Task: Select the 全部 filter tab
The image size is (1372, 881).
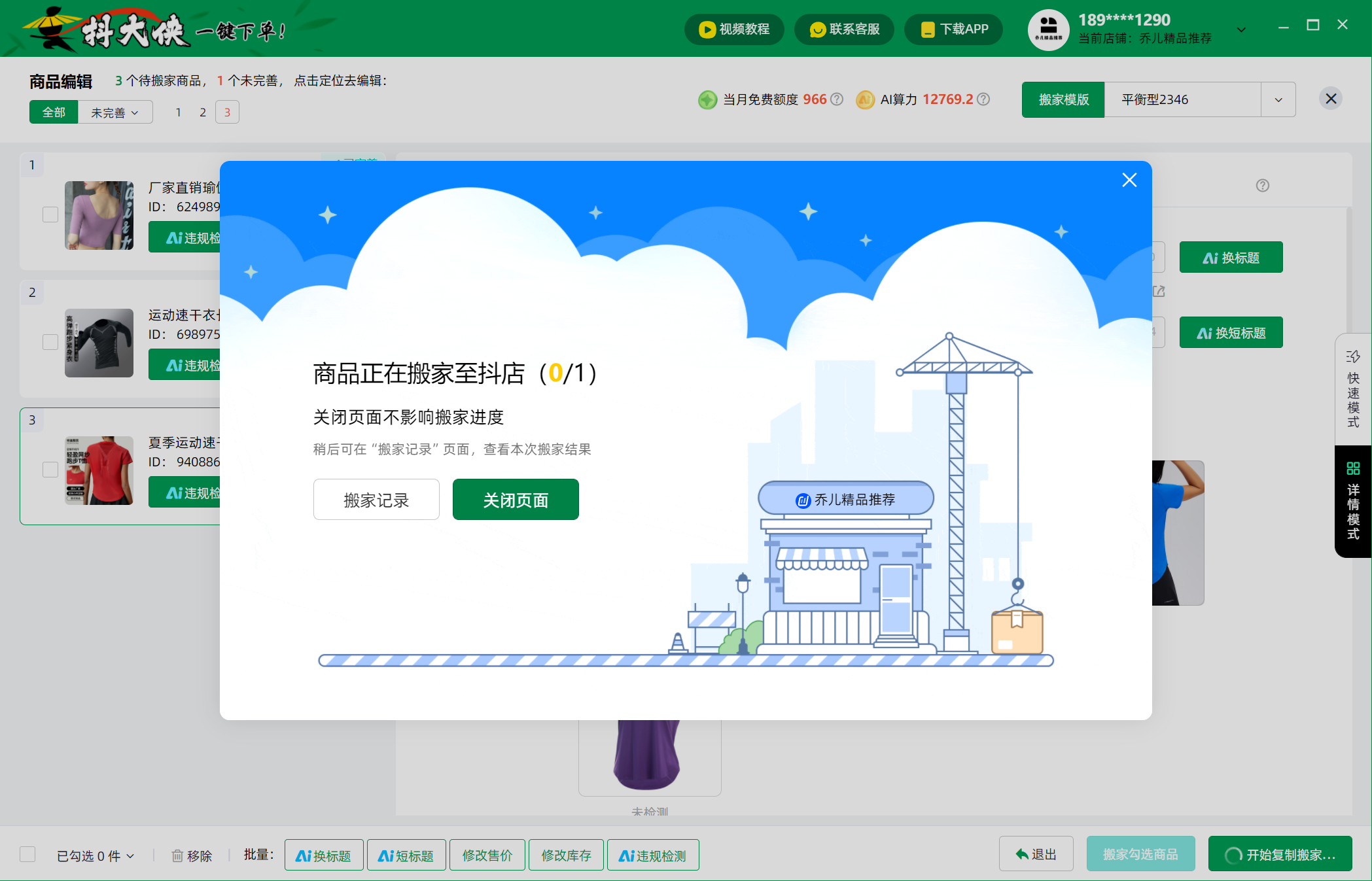Action: coord(54,112)
